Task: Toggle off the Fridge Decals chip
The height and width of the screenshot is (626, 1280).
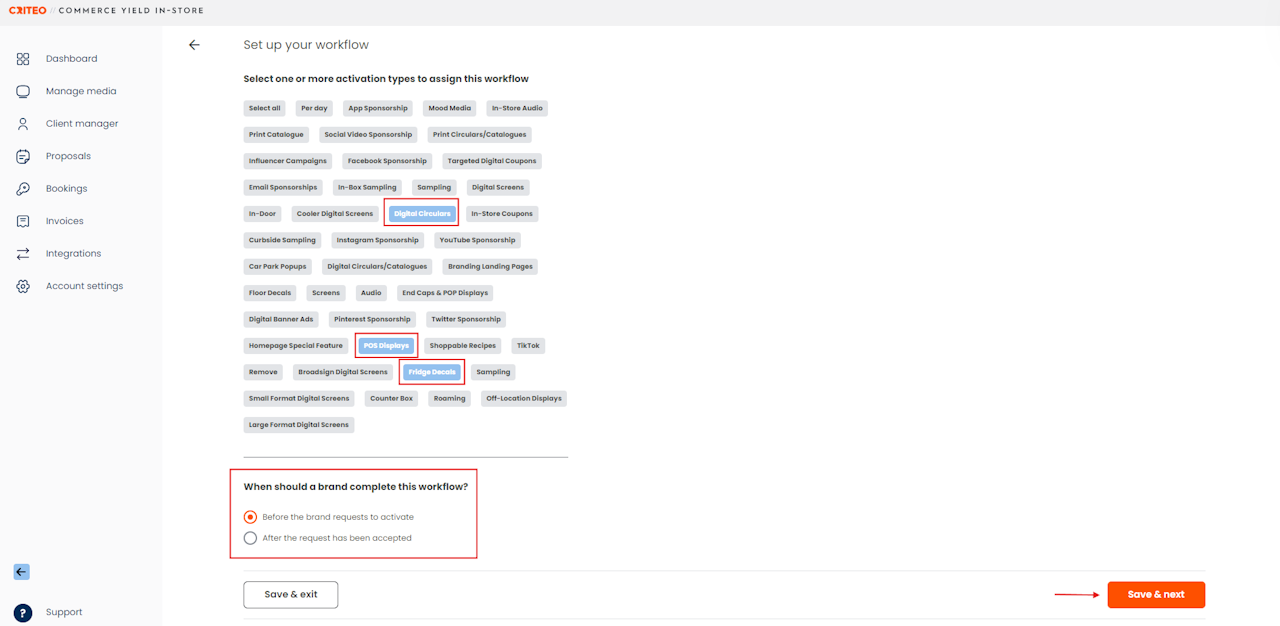Action: tap(432, 372)
